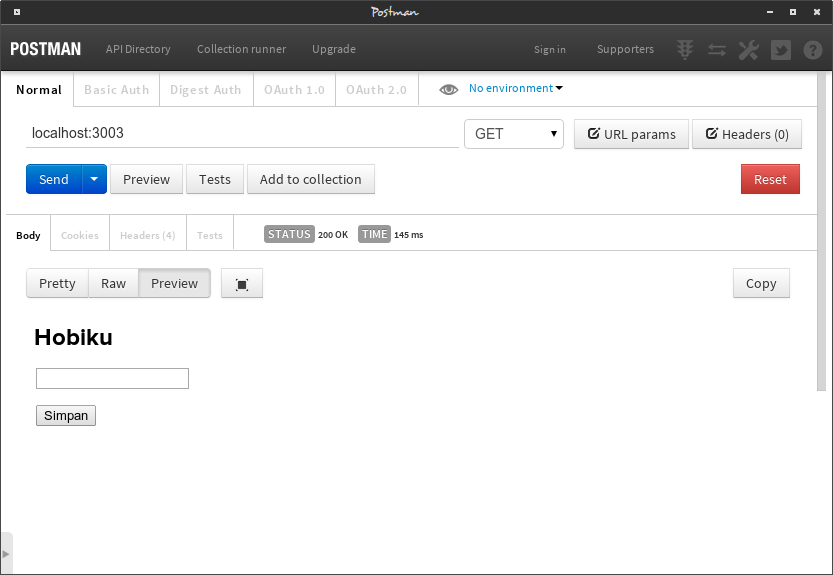Open the Send button dropdown arrow
Image resolution: width=833 pixels, height=575 pixels.
94,179
